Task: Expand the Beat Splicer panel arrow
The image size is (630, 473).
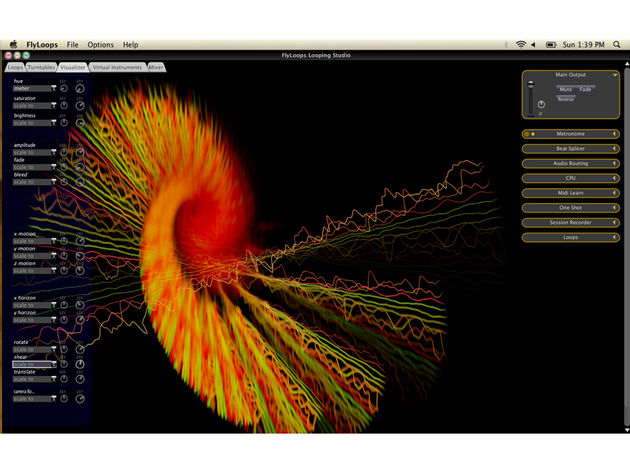Action: point(614,149)
